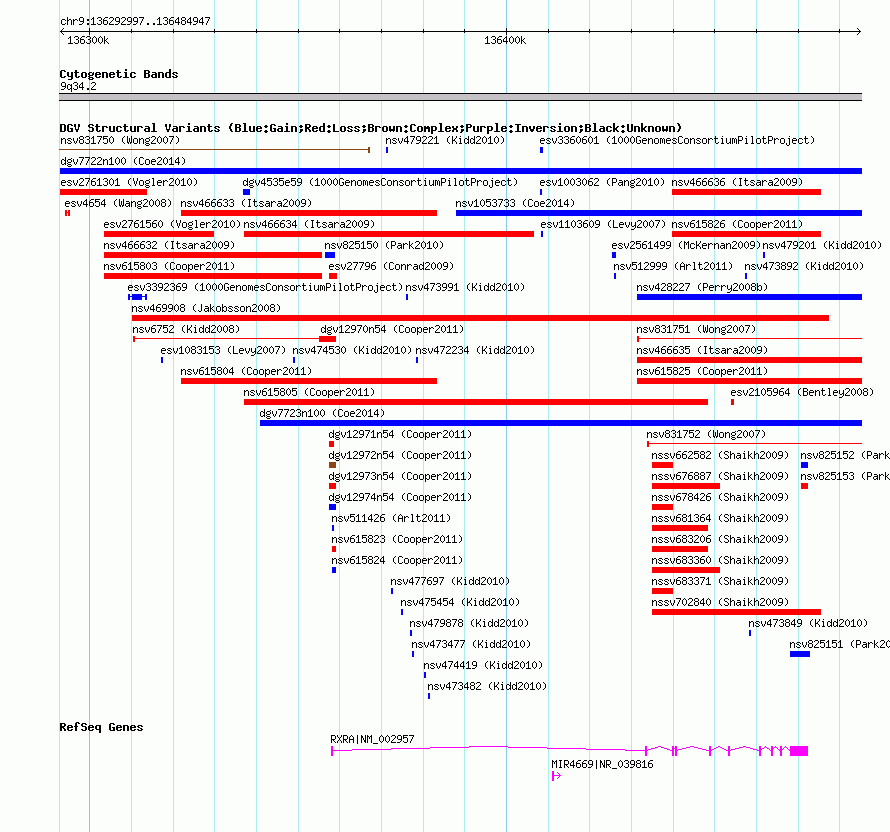890x832 pixels.
Task: Click nsv466632 (Itsara2009) label
Action: click(x=169, y=245)
